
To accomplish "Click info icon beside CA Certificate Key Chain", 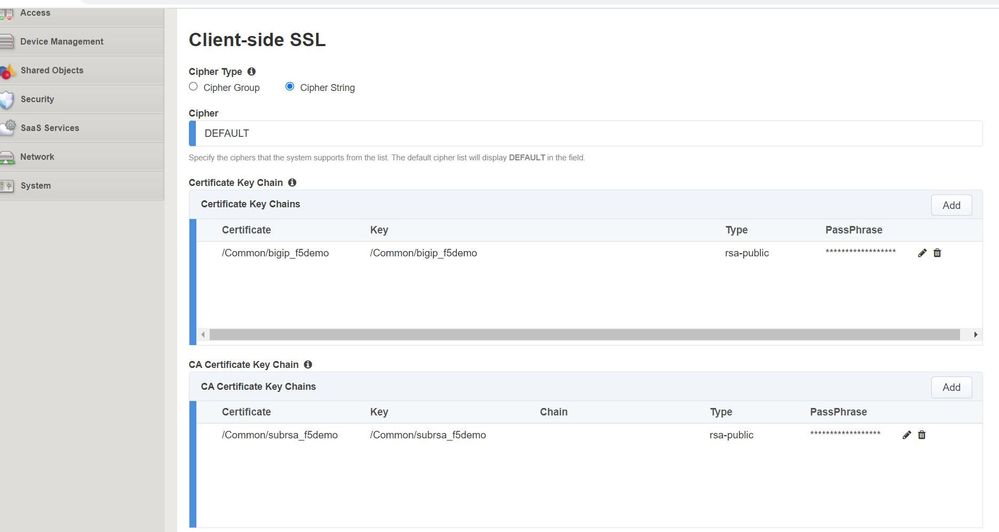I will 308,365.
